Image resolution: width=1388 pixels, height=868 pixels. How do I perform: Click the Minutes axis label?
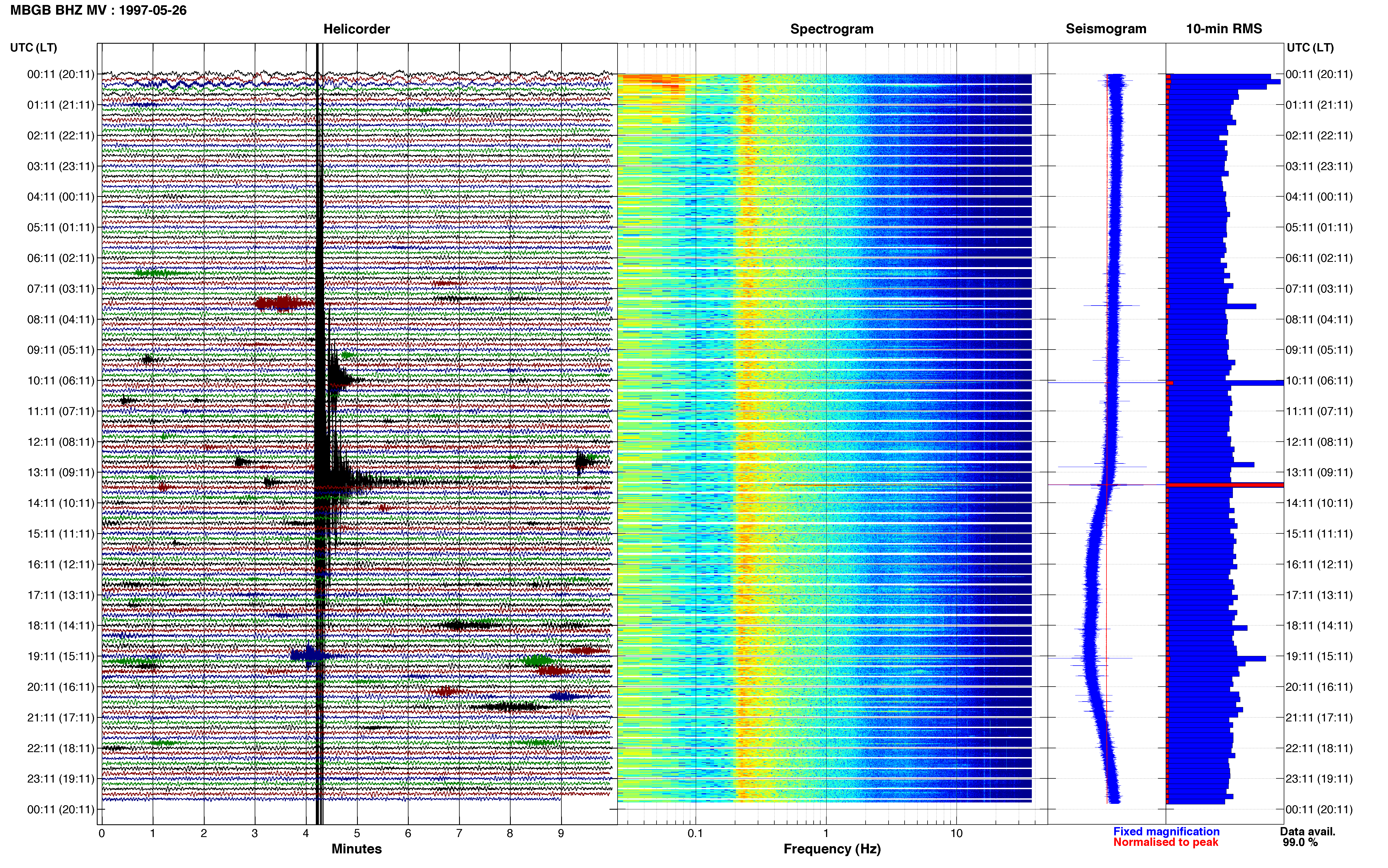(x=356, y=848)
